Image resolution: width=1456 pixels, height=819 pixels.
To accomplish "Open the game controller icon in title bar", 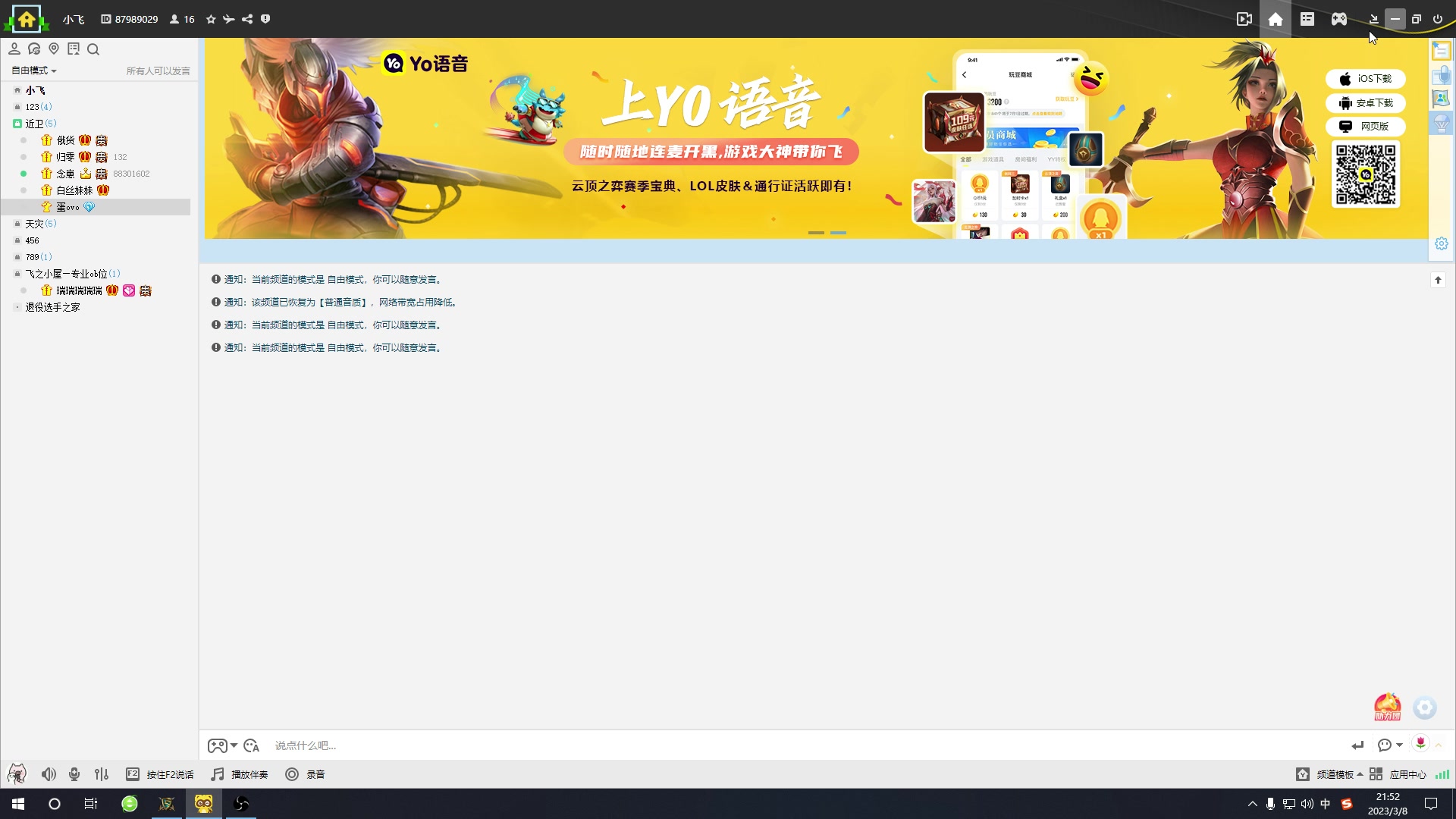I will pyautogui.click(x=1339, y=19).
